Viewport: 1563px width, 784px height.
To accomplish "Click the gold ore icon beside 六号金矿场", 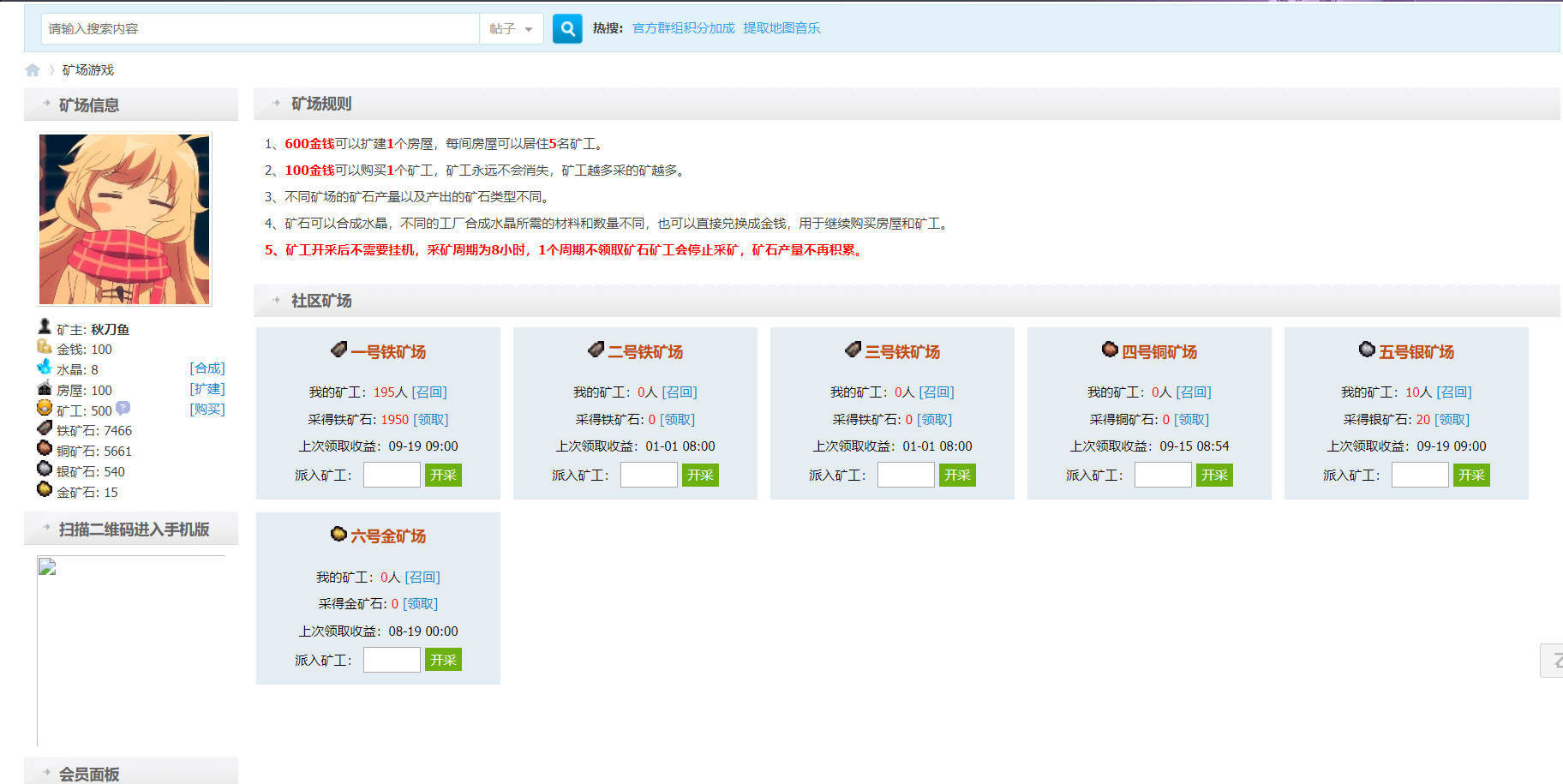I will [338, 535].
